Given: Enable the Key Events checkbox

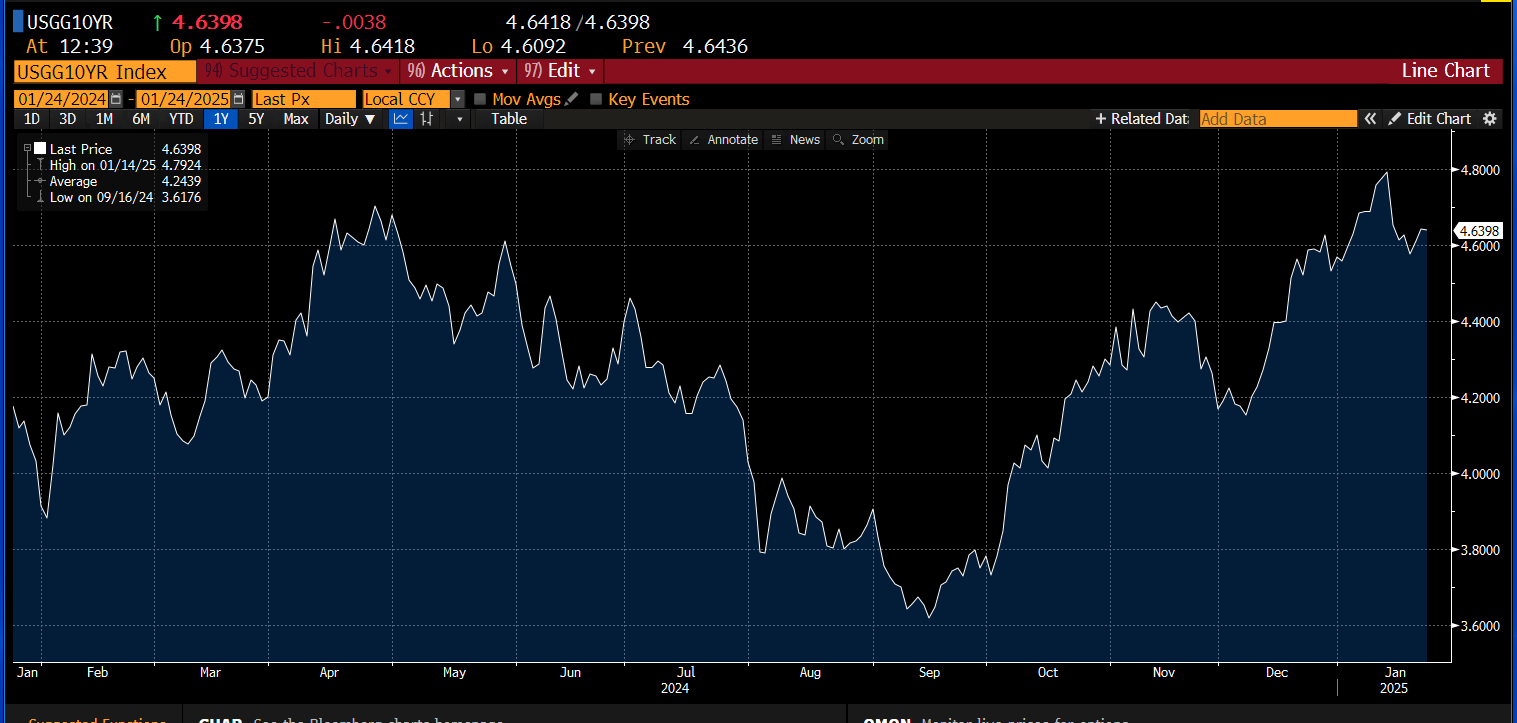Looking at the screenshot, I should tap(596, 99).
